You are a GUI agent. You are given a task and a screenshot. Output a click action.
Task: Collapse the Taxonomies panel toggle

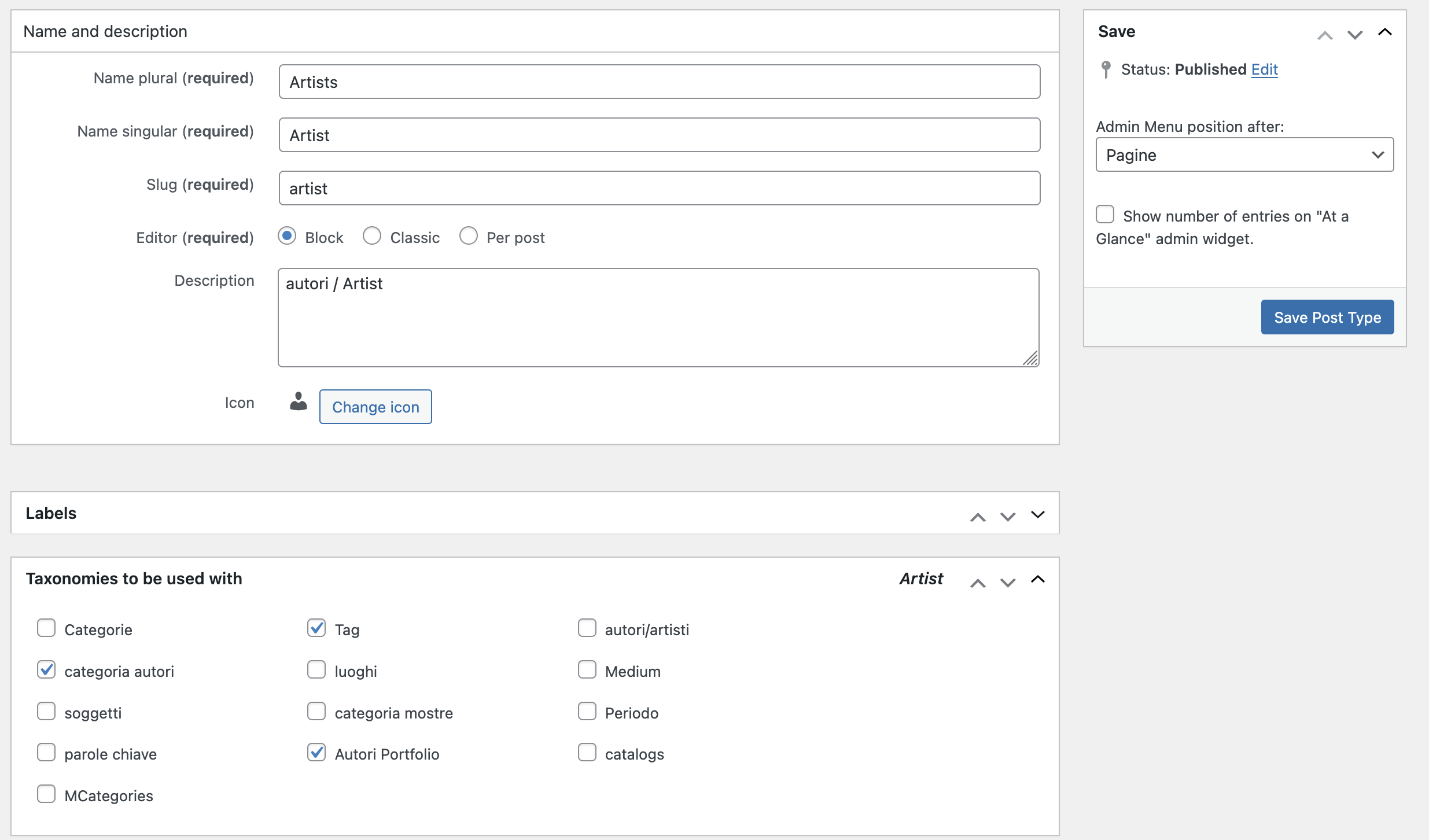coord(1038,579)
